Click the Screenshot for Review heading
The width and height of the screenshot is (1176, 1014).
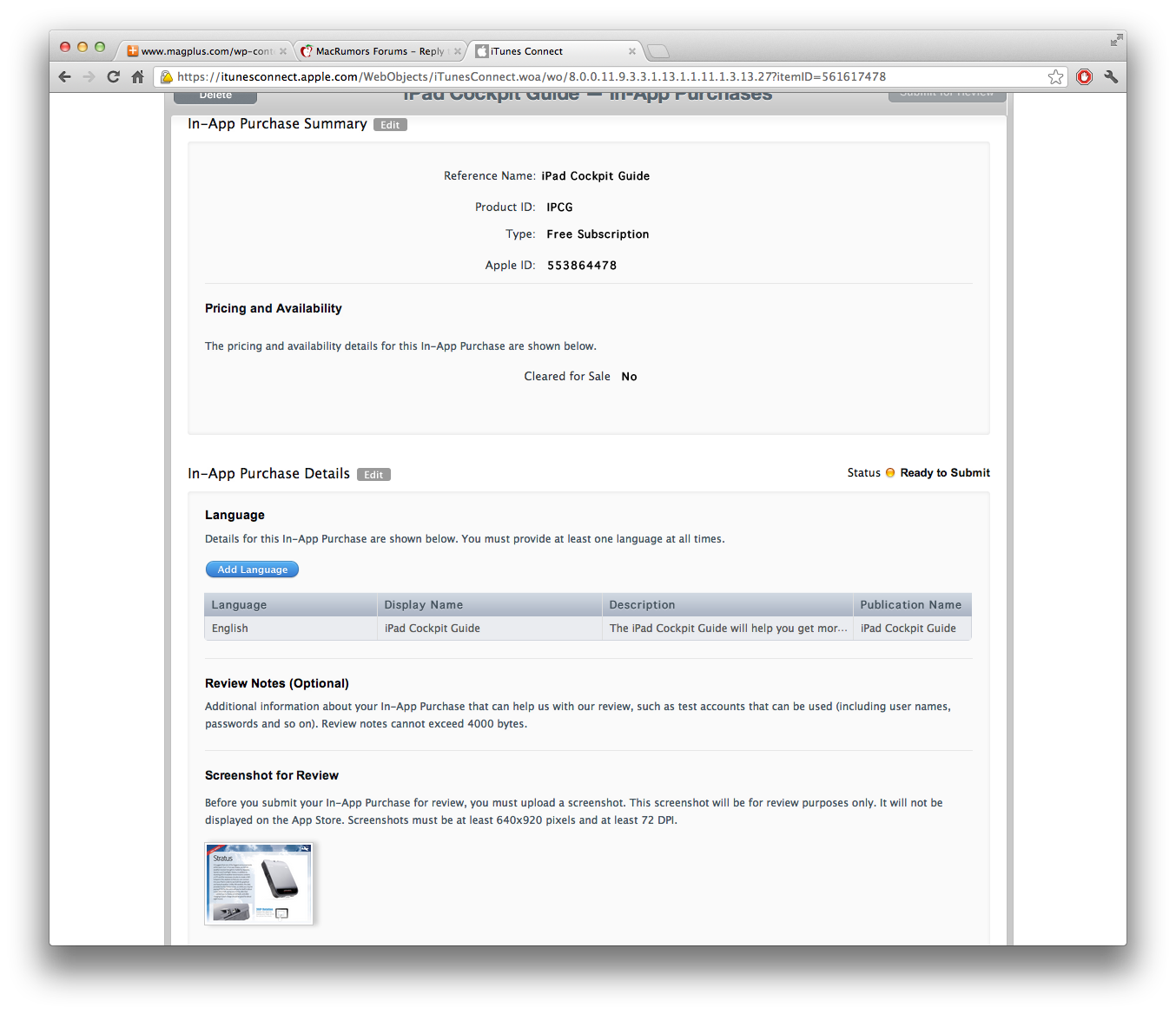click(x=272, y=775)
